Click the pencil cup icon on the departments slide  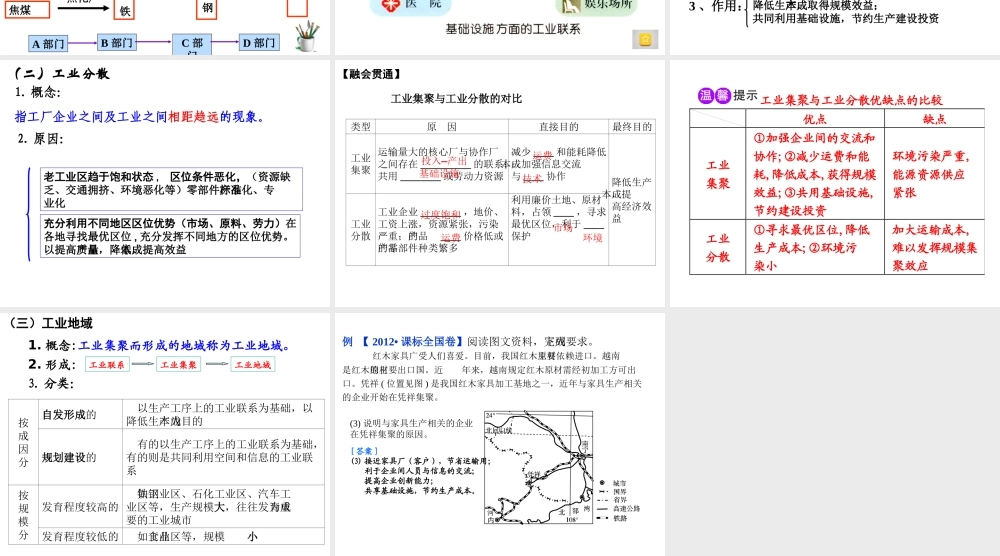click(x=307, y=36)
